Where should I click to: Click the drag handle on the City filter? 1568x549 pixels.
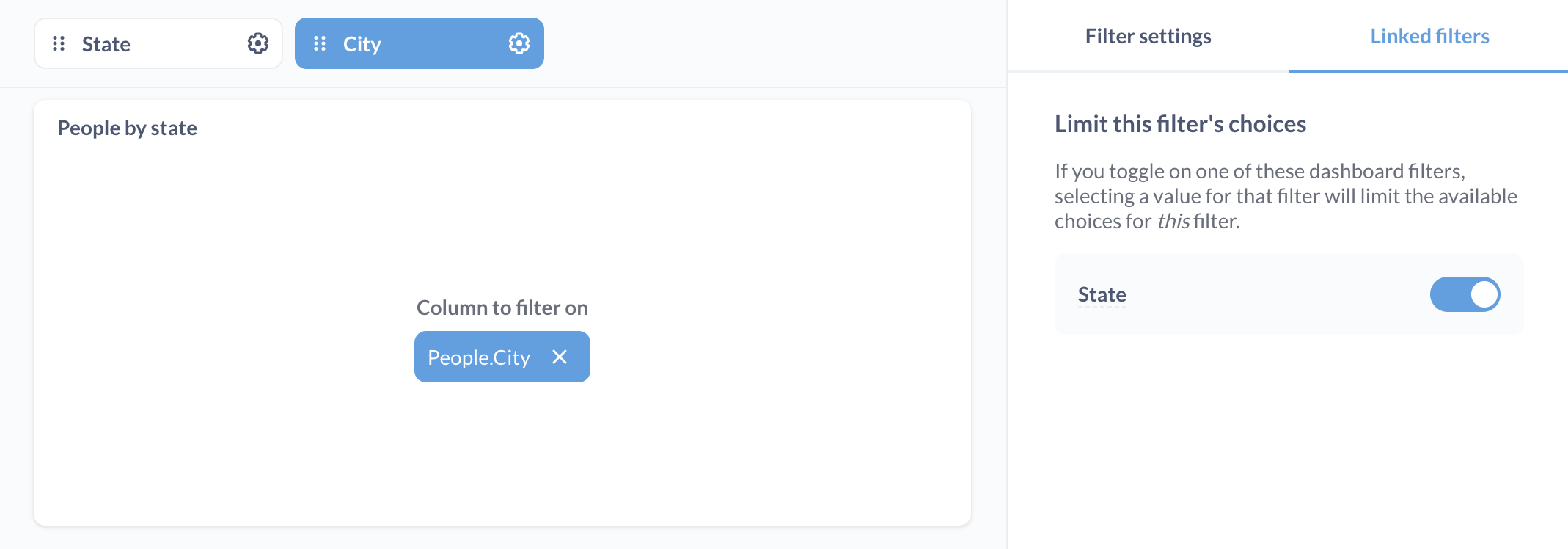tap(320, 43)
